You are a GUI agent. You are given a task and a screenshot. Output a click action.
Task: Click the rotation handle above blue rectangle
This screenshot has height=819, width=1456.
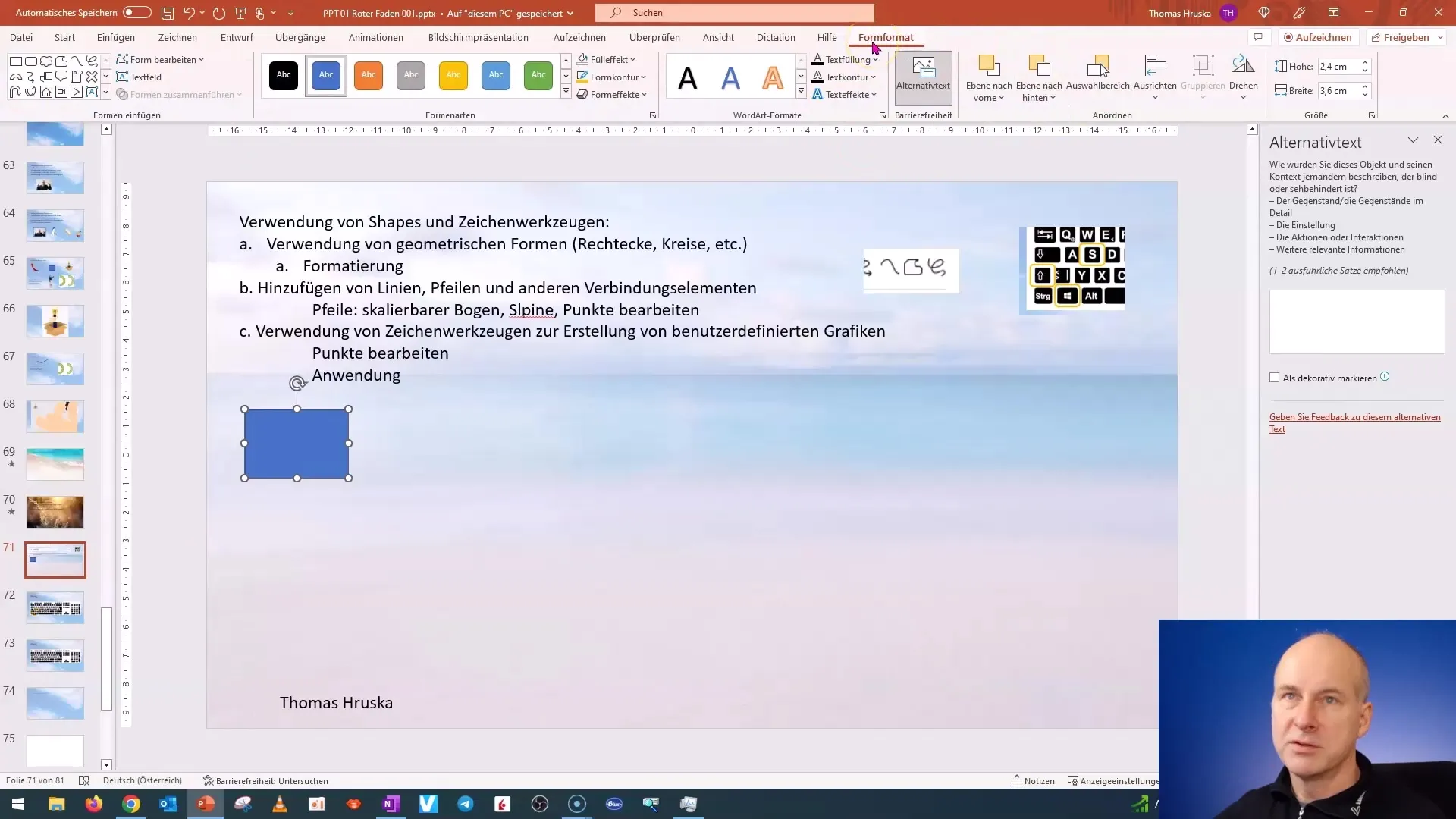pyautogui.click(x=297, y=384)
